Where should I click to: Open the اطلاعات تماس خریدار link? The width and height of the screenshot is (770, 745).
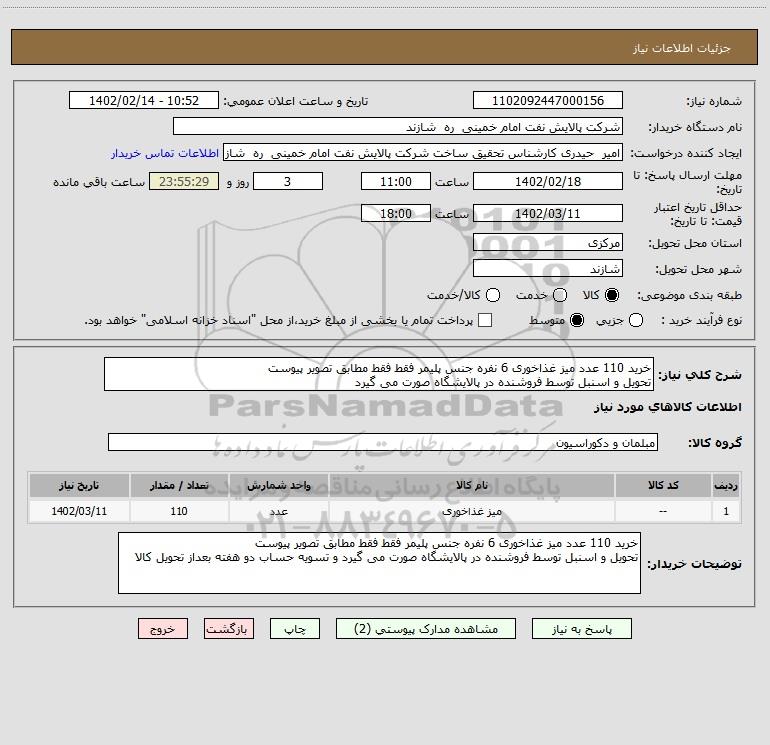[165, 153]
